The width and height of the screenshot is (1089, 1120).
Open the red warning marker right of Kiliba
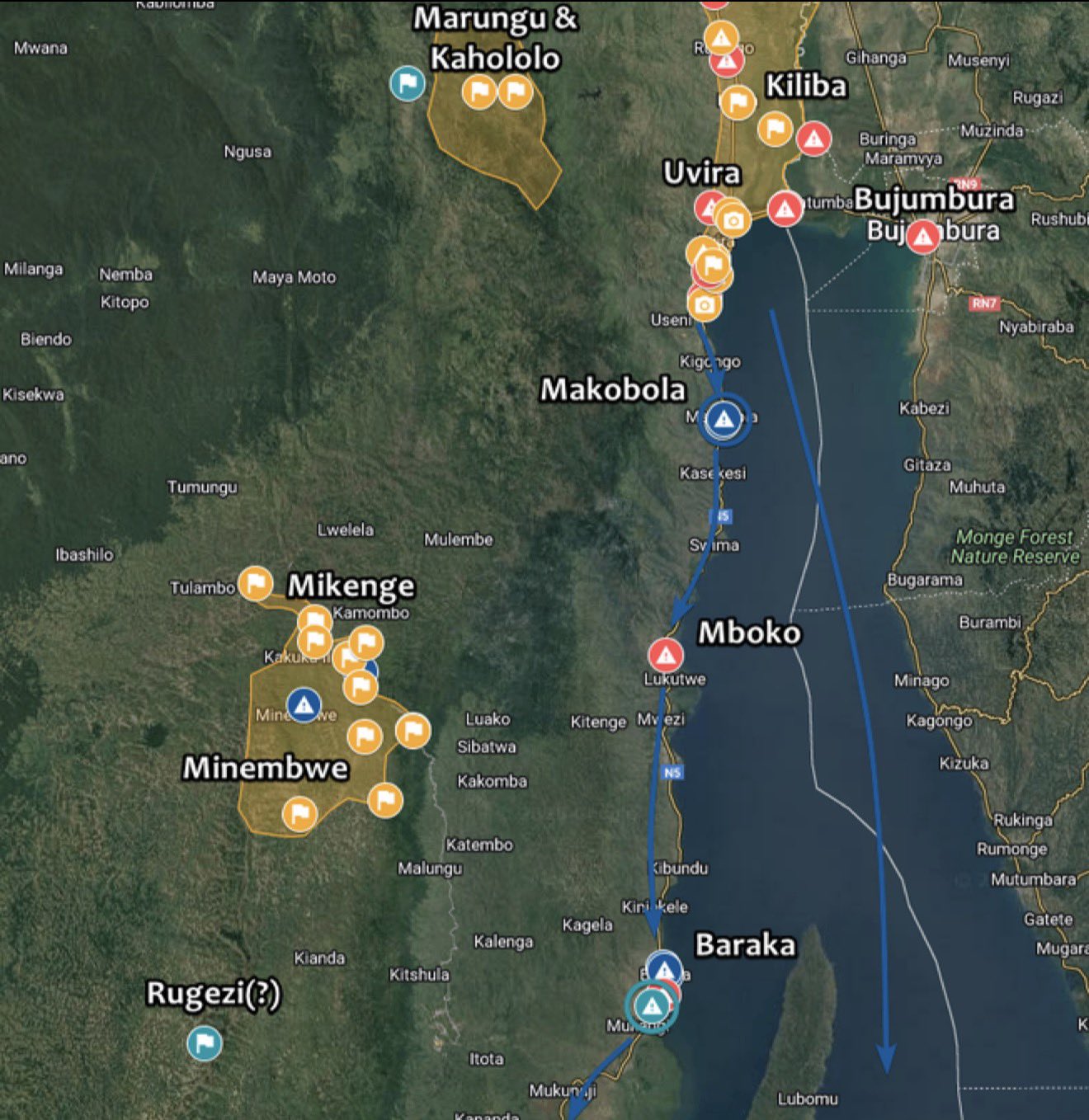coord(813,139)
